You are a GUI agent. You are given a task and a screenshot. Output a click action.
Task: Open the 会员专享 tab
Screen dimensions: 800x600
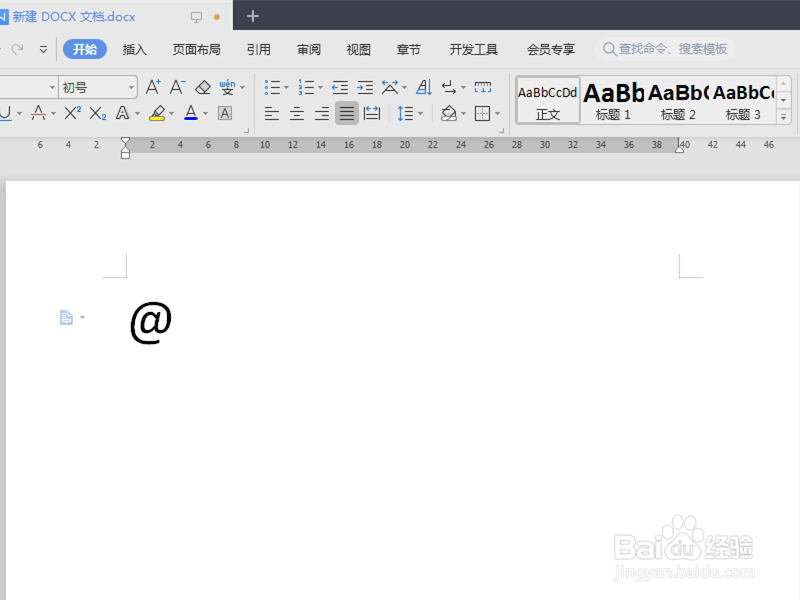tap(551, 49)
